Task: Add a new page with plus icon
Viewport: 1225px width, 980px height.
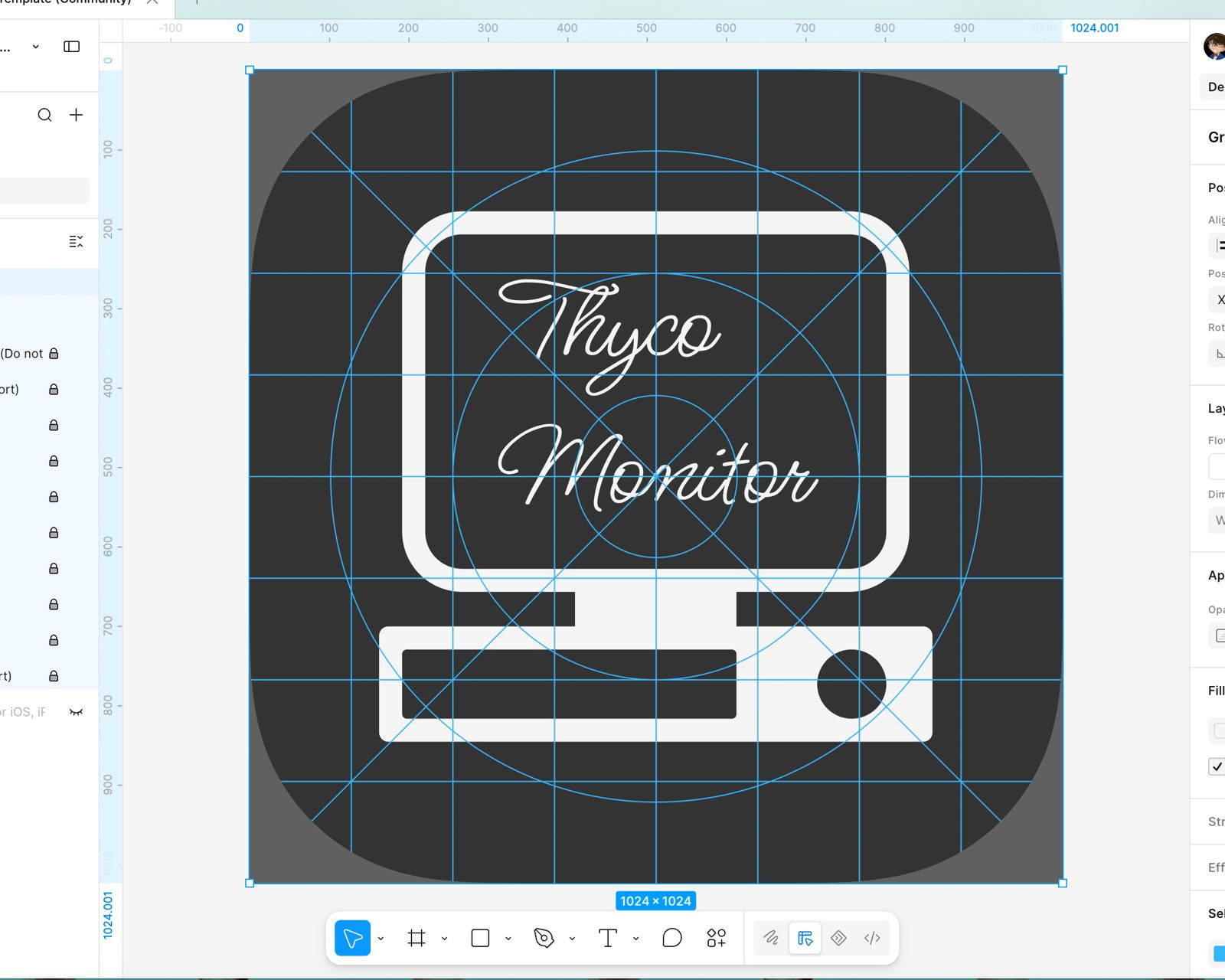Action: coord(76,115)
